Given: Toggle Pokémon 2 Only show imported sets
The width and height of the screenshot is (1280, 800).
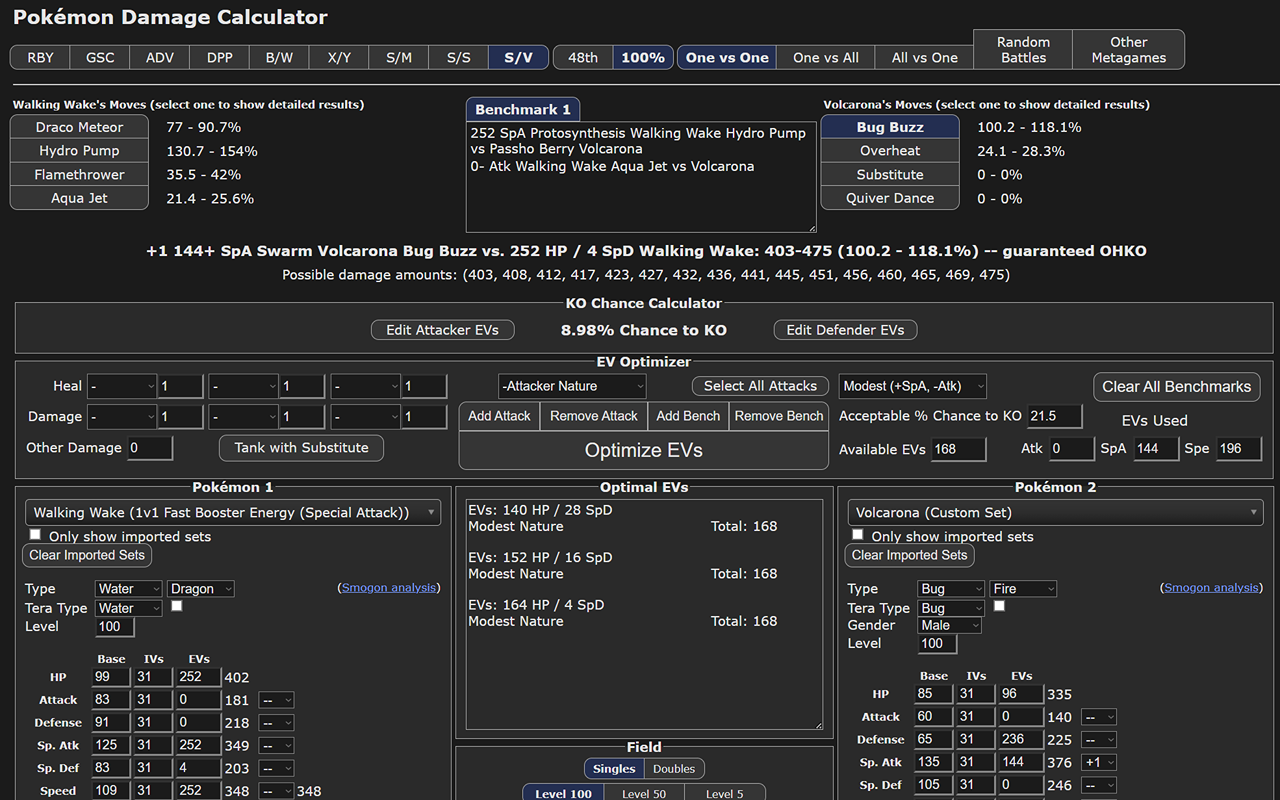Looking at the screenshot, I should pos(858,535).
